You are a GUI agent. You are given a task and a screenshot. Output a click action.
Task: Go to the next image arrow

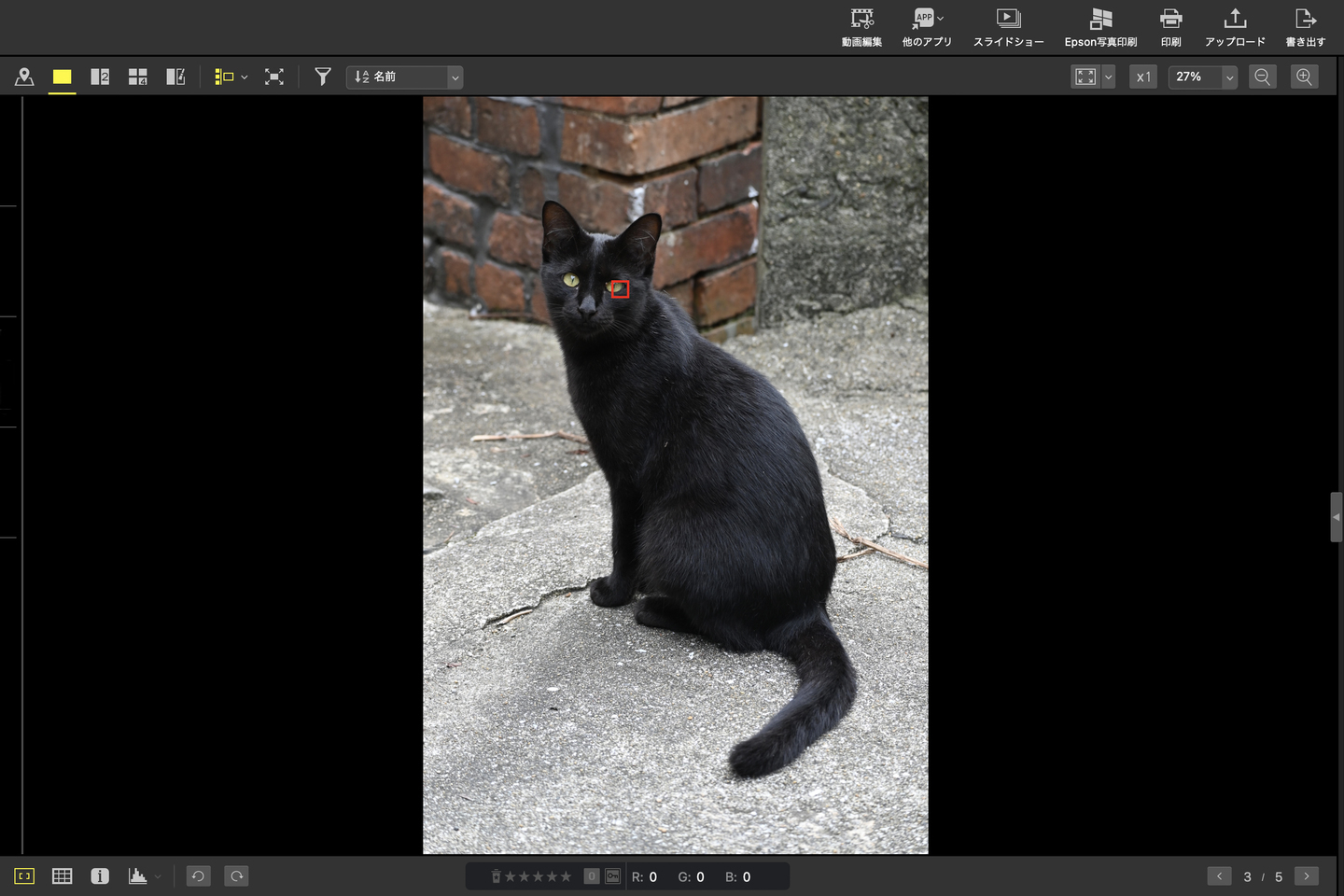click(x=1307, y=876)
